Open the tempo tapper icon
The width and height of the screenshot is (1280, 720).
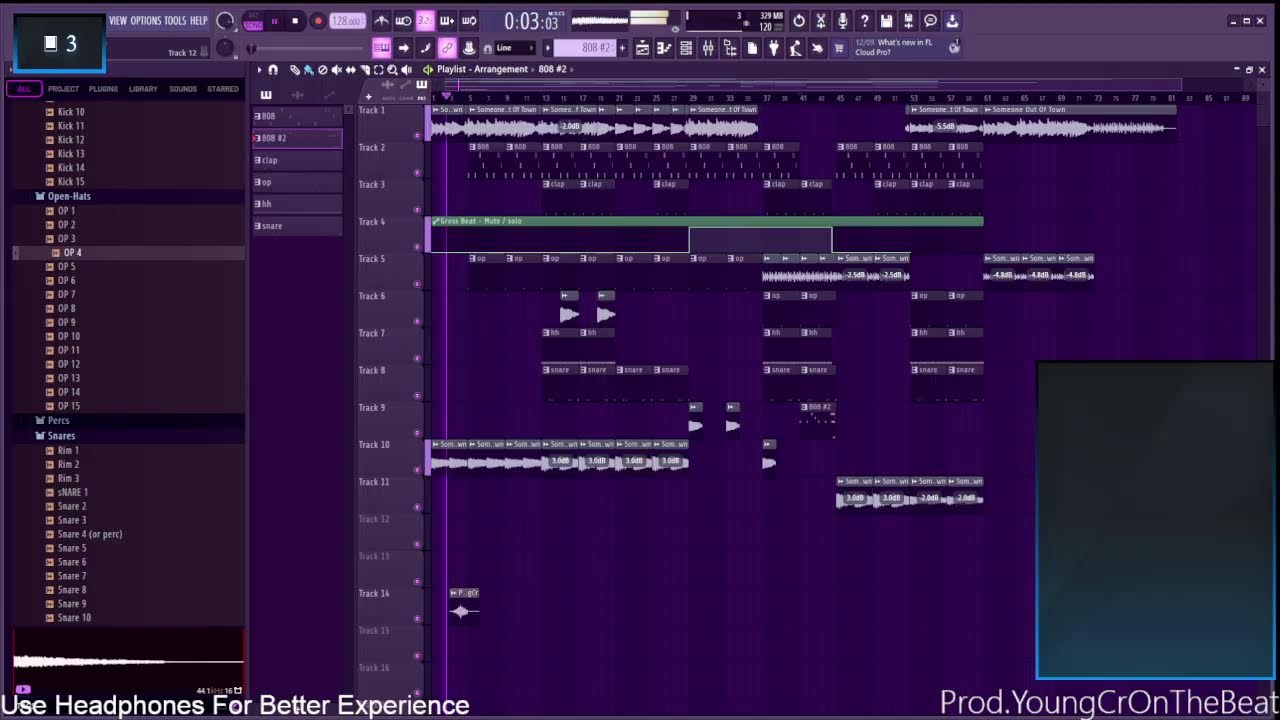[x=795, y=48]
